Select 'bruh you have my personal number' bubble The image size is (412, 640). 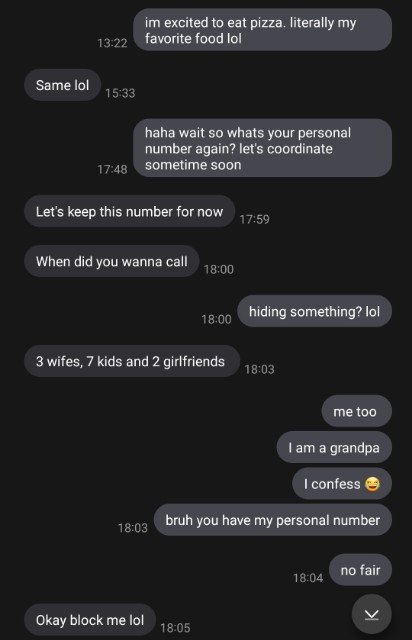(273, 520)
